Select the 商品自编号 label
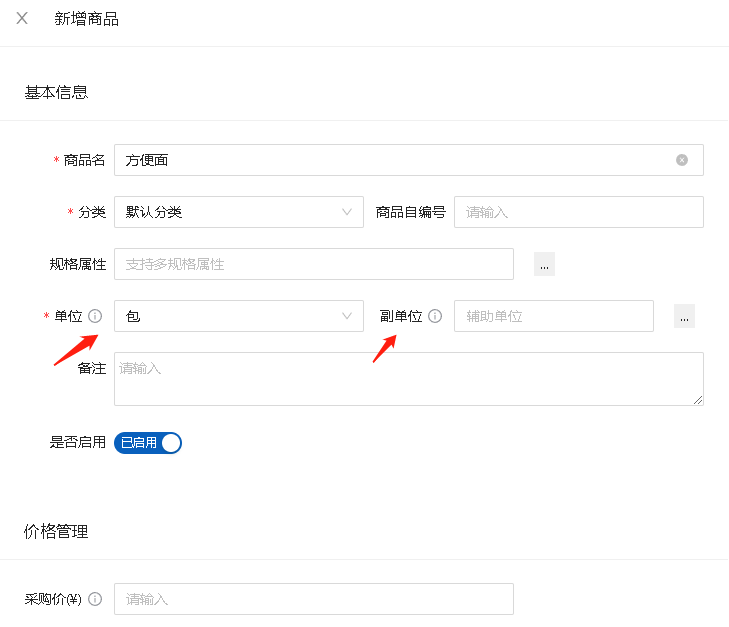 pyautogui.click(x=411, y=212)
